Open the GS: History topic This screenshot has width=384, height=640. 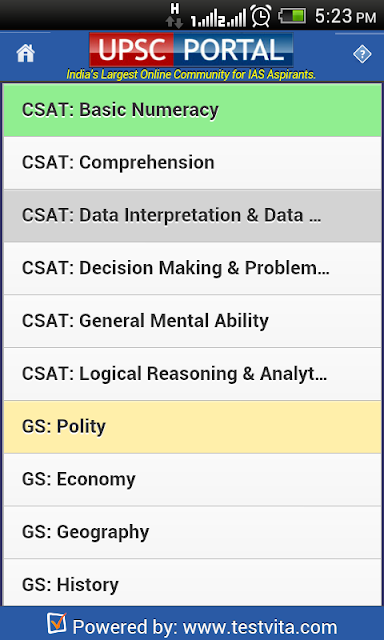pyautogui.click(x=192, y=582)
